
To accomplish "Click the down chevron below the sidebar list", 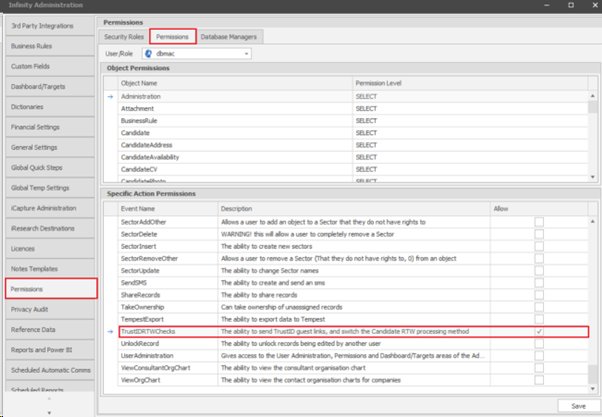I will coord(48,411).
